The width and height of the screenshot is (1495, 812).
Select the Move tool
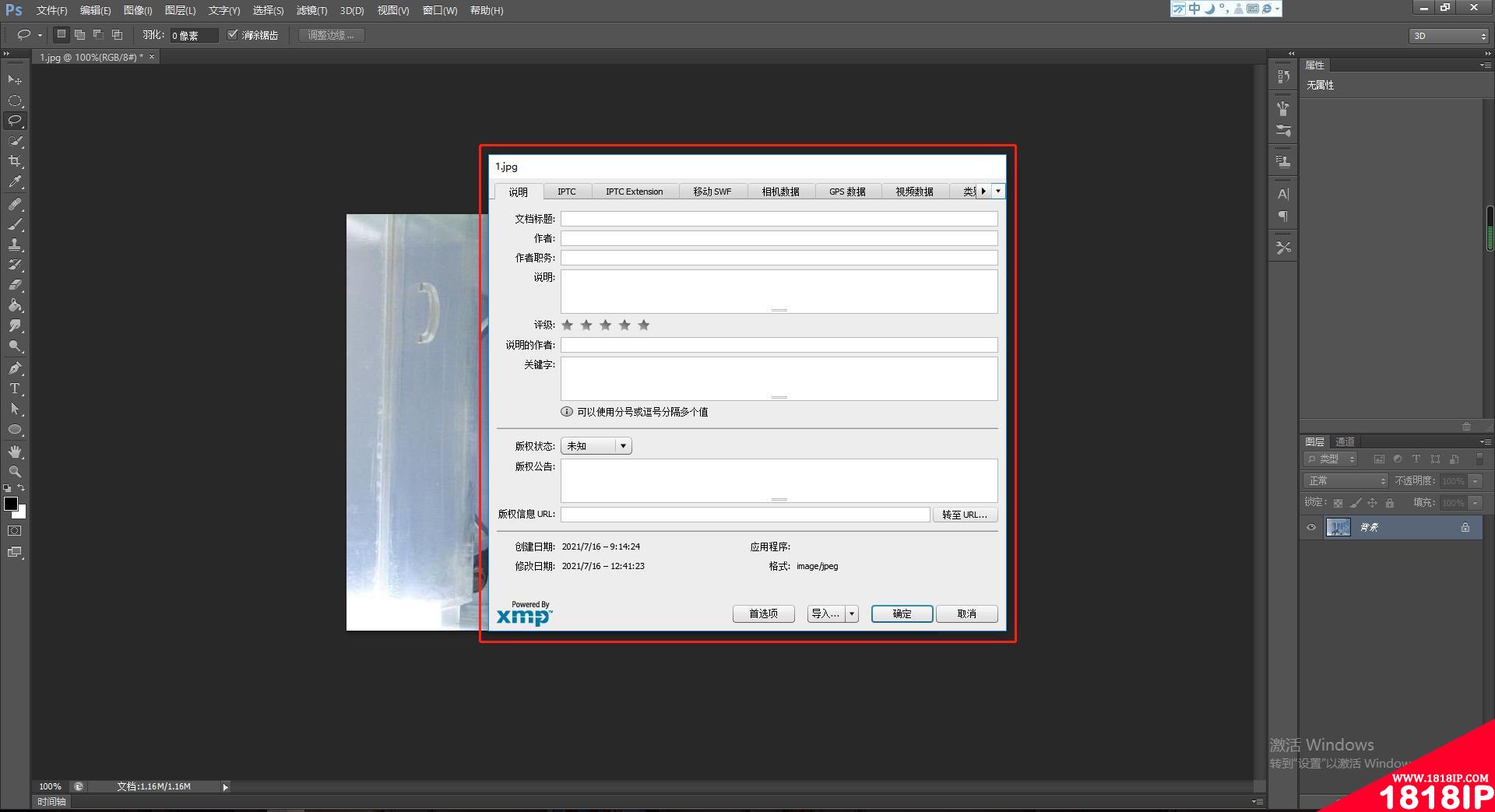[15, 80]
